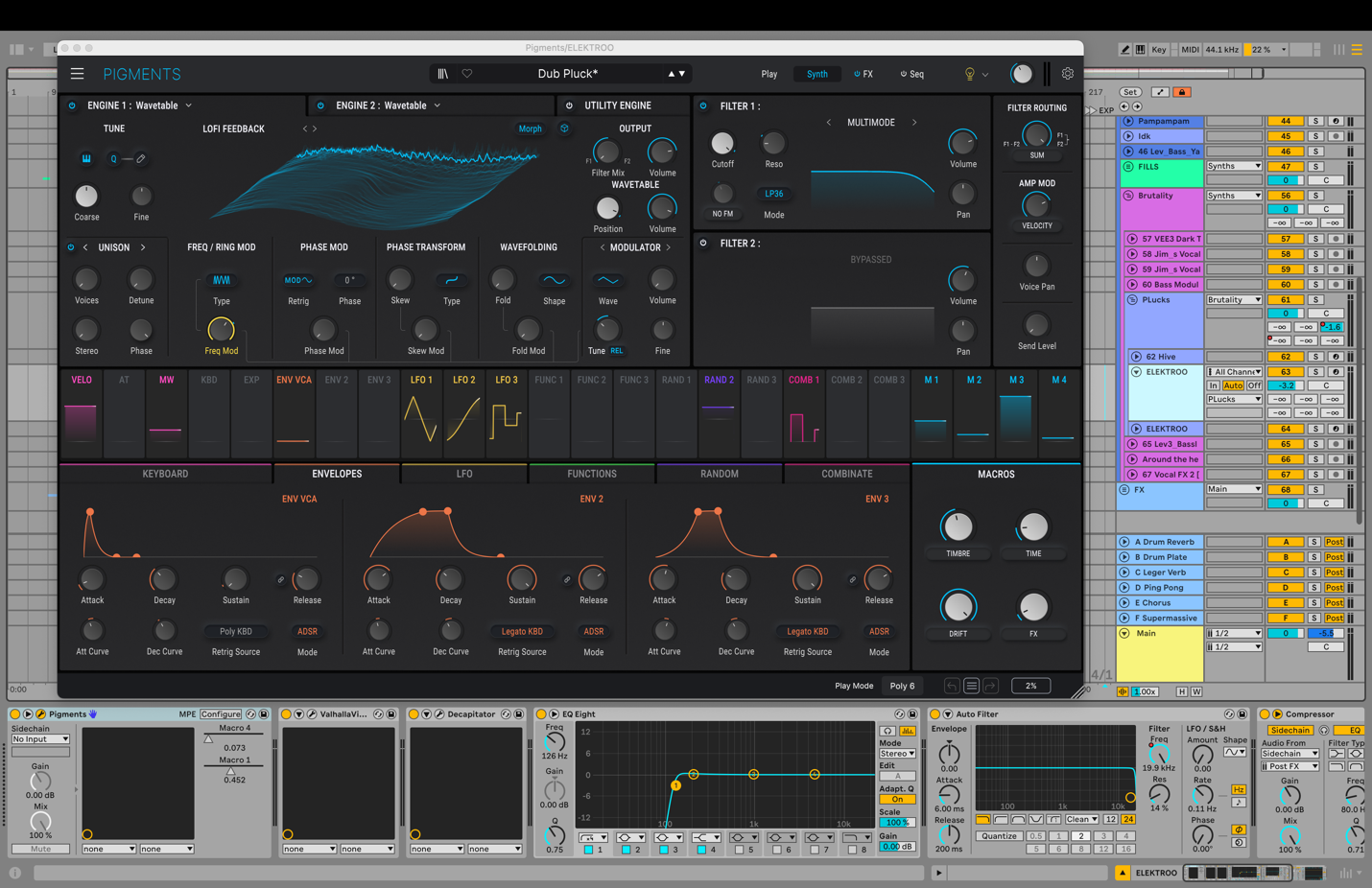Change ENV 3 ADSR mode
The width and height of the screenshot is (1372, 888).
point(879,631)
